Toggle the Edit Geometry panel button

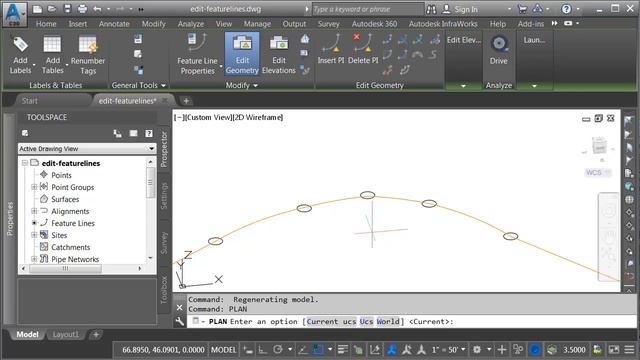(x=242, y=54)
